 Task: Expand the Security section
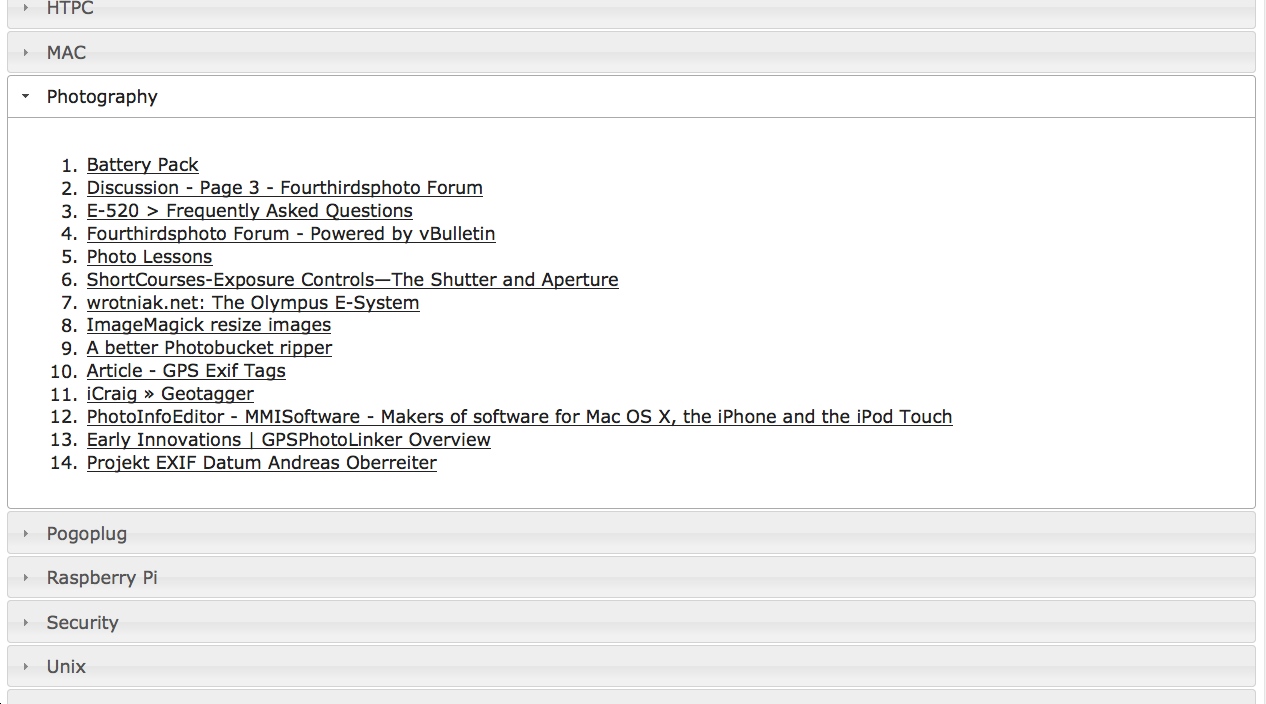[82, 622]
